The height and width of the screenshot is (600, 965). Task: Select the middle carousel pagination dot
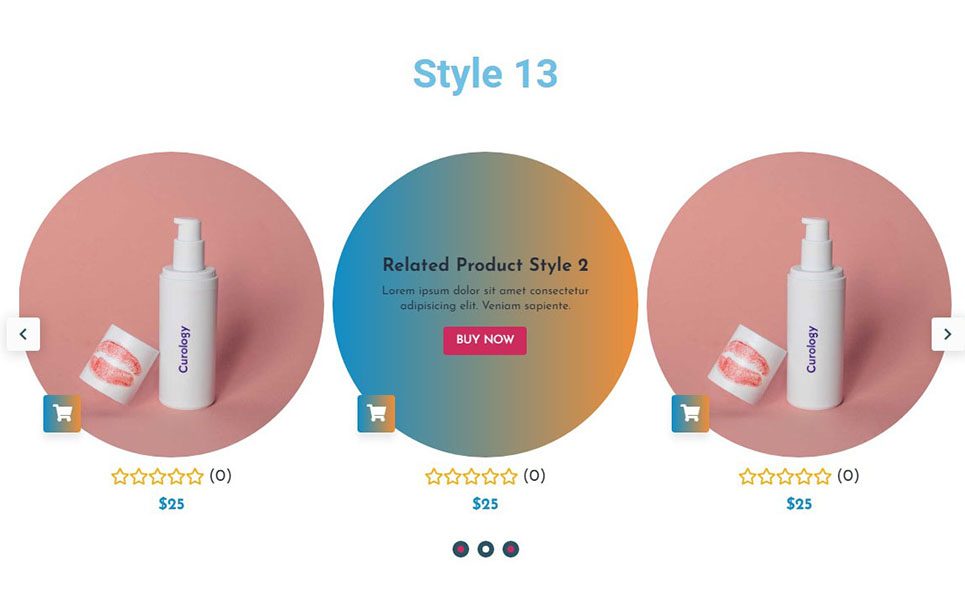486,549
